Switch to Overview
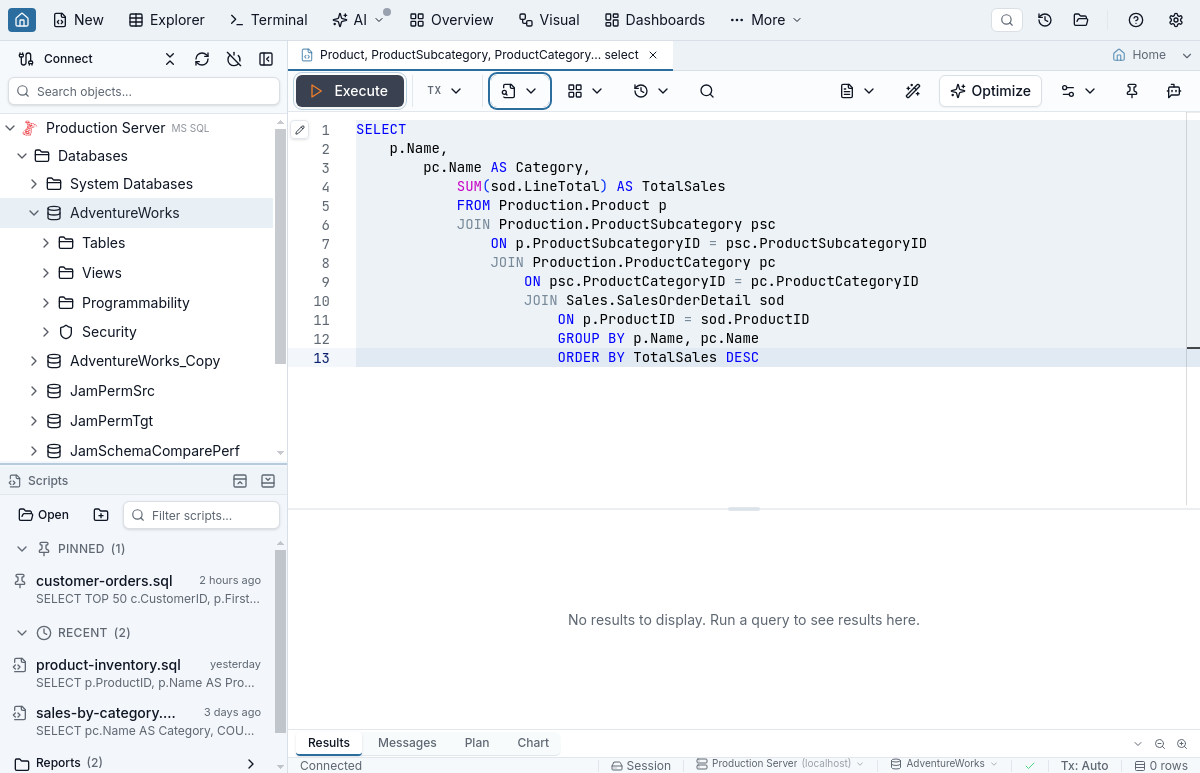This screenshot has width=1200, height=773. [451, 20]
